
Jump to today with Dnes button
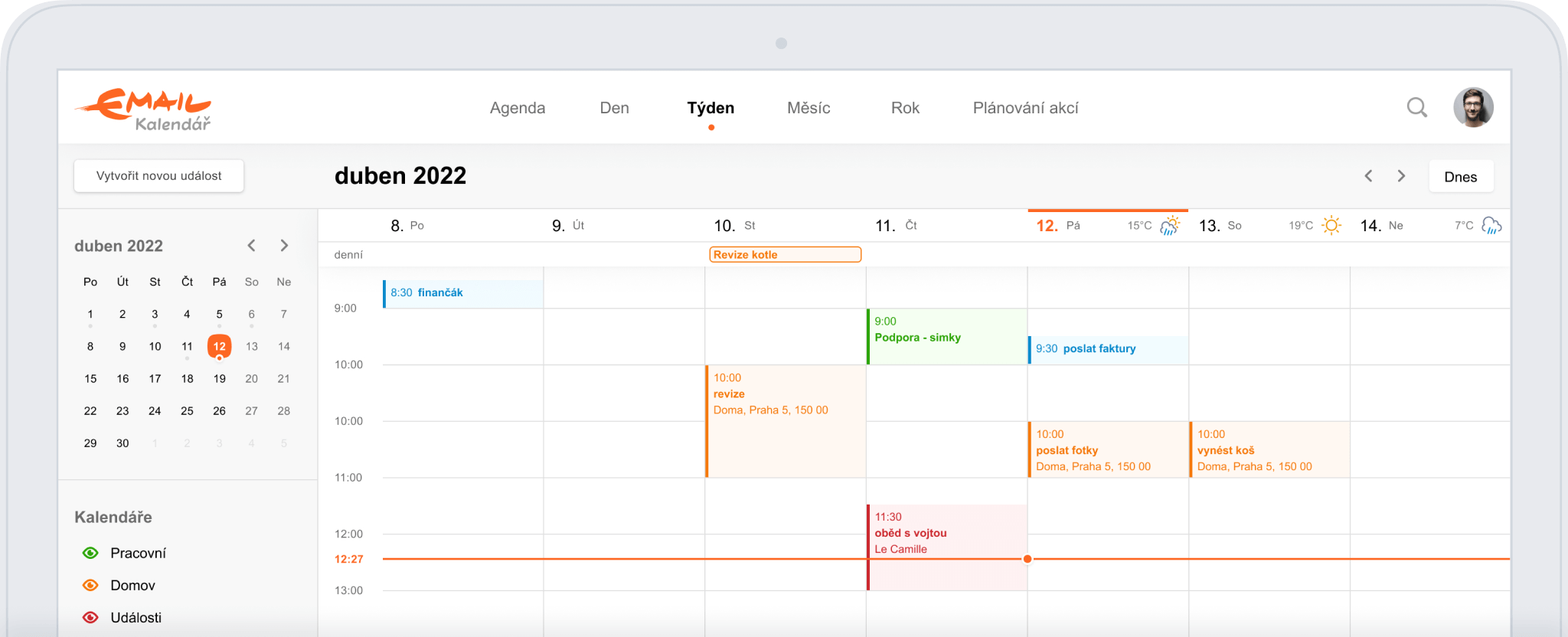click(x=1461, y=177)
